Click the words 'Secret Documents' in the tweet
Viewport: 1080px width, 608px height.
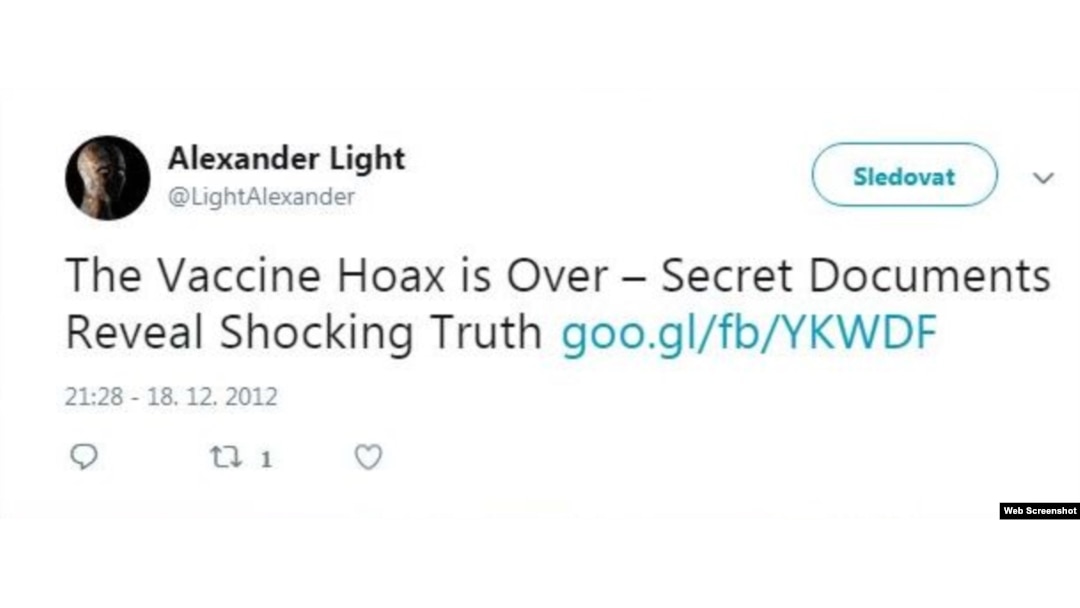tap(856, 275)
